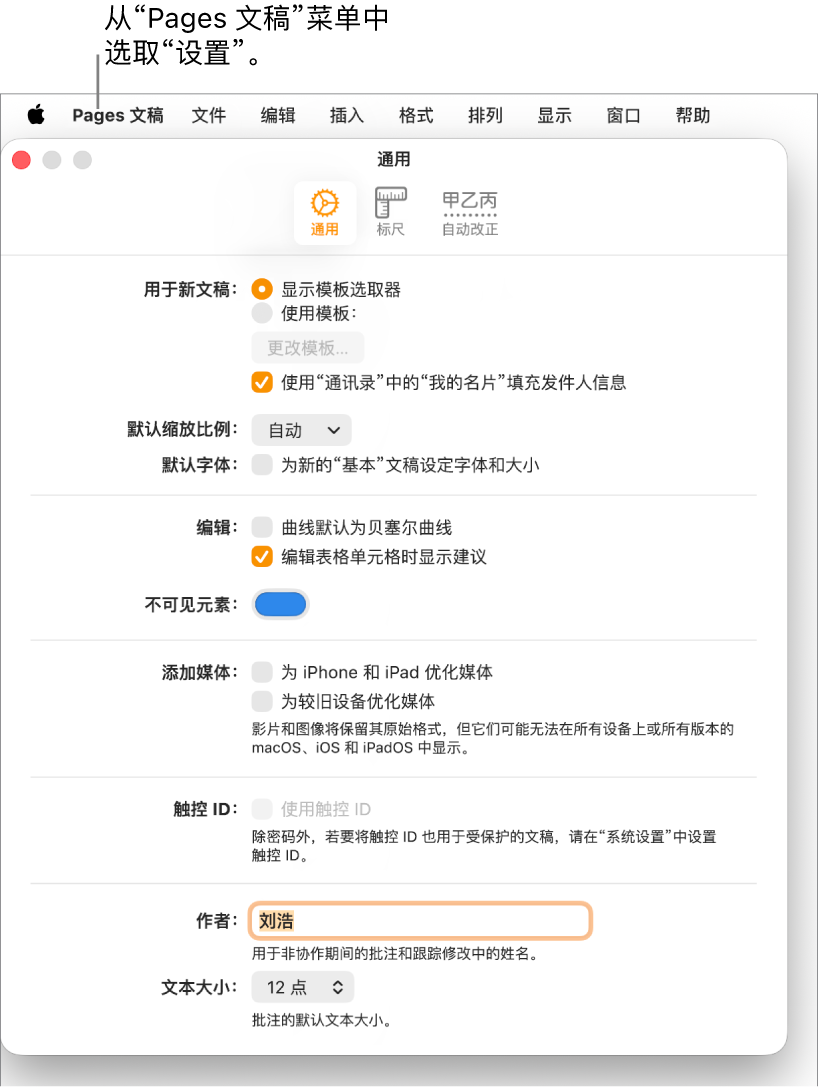Select the 显示模板选取器 radio button

(x=261, y=289)
